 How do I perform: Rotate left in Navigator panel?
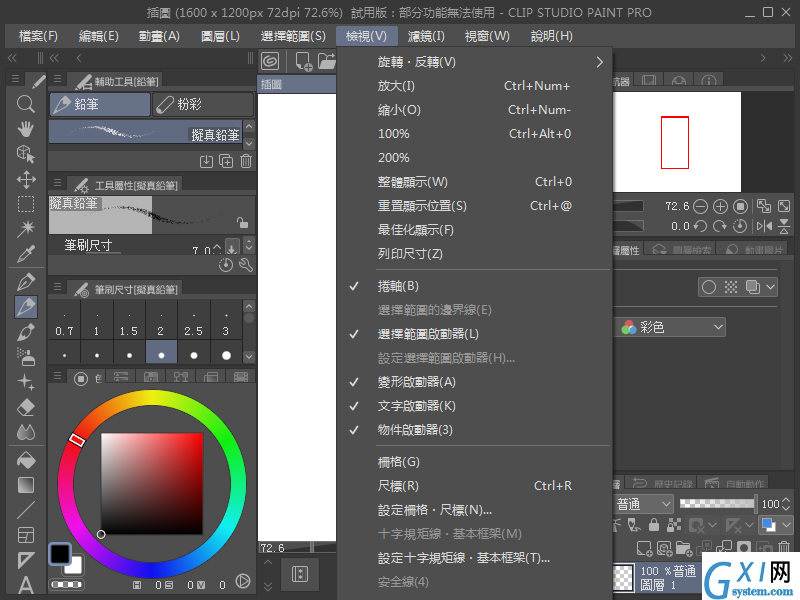701,226
